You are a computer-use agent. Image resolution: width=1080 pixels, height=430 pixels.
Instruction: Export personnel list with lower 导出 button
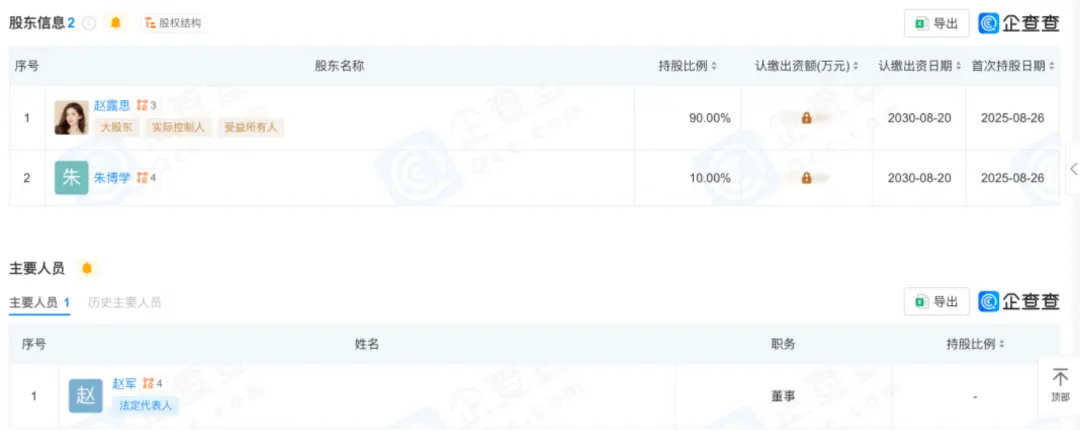tap(936, 301)
